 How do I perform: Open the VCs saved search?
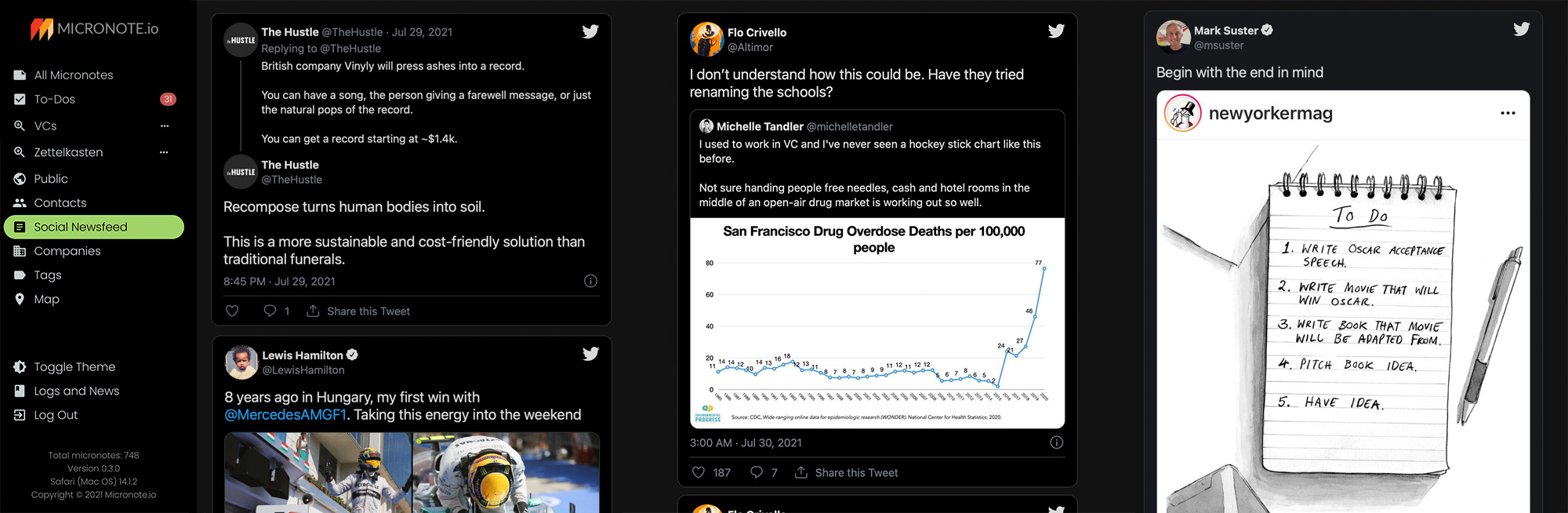[x=45, y=126]
